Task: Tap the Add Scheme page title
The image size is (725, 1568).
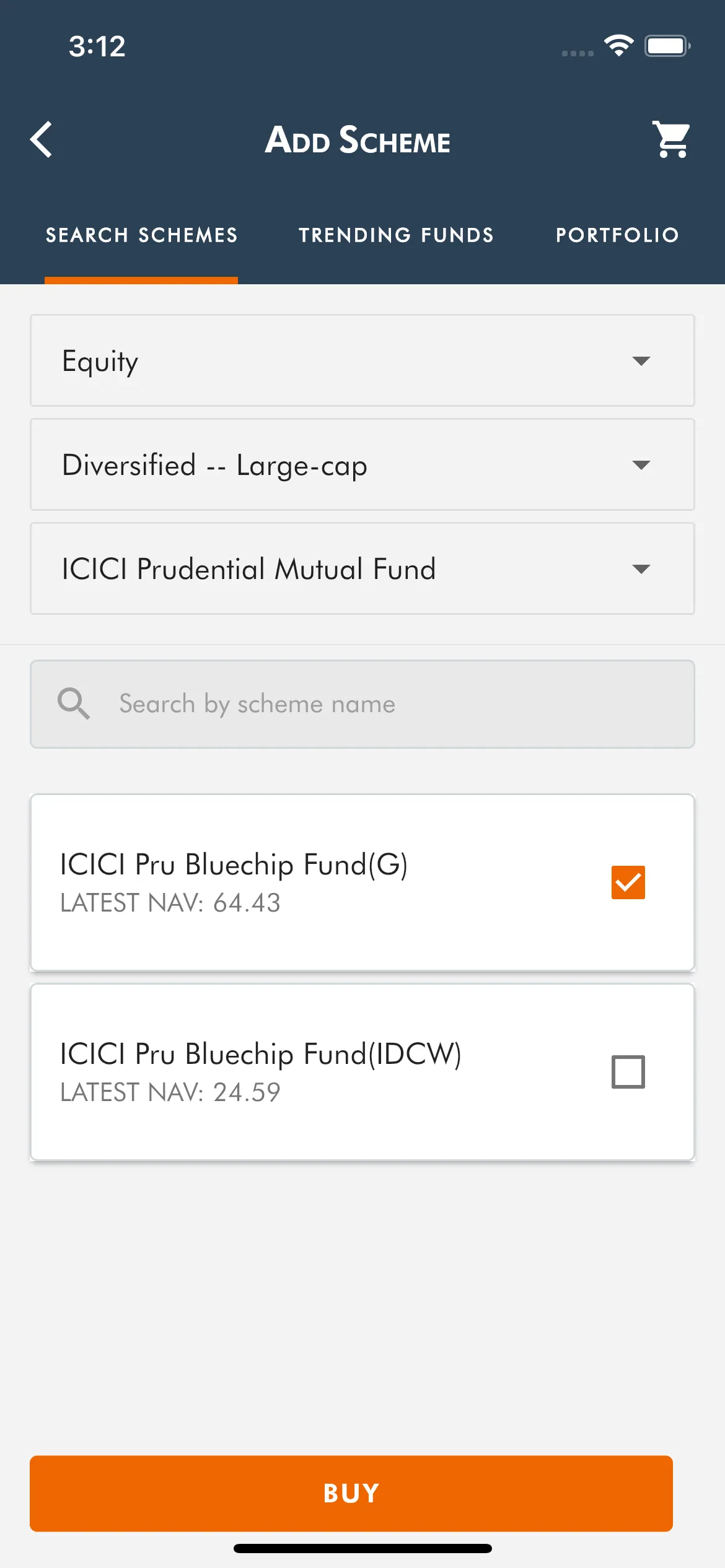Action: (x=358, y=140)
